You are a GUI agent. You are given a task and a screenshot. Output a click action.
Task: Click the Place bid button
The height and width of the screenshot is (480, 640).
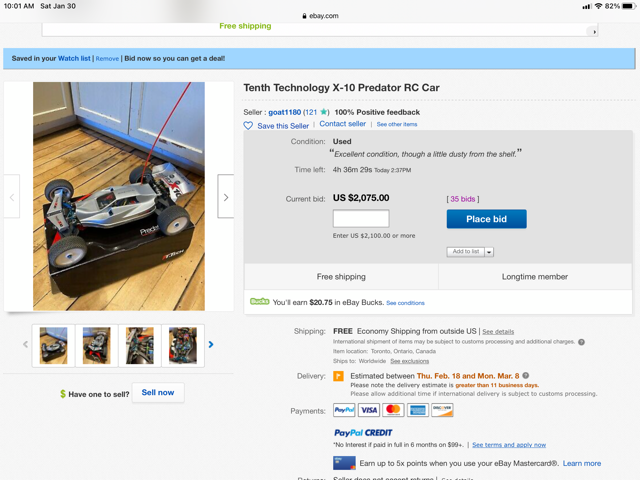tap(487, 219)
